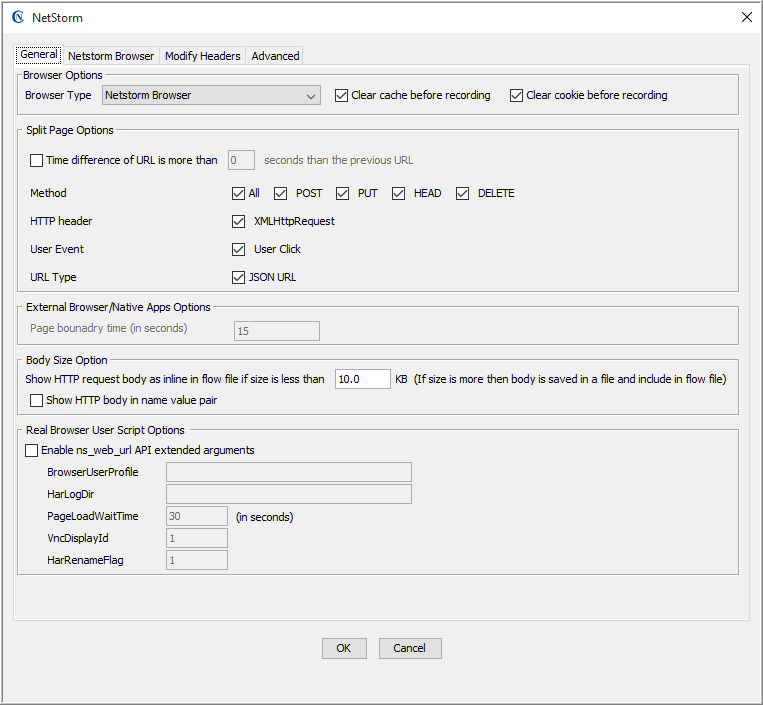Switch to the General tab
This screenshot has width=763, height=705.
(x=38, y=54)
